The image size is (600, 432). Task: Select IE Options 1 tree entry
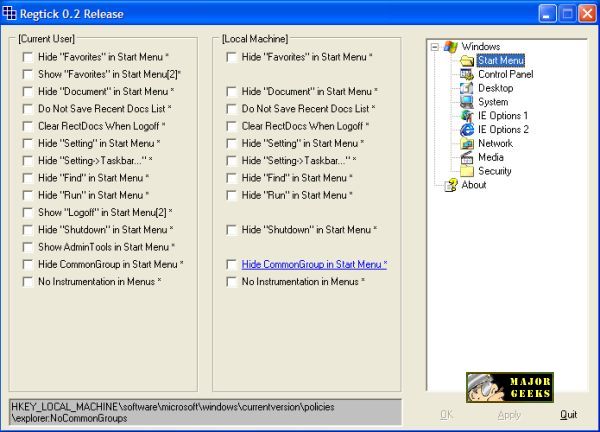tap(503, 116)
